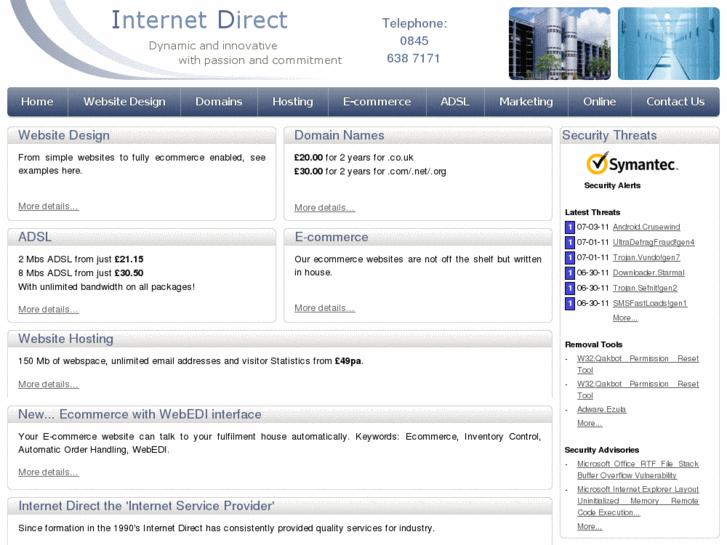Click the £49pa hosting price text
Image resolution: width=727 pixels, height=545 pixels.
348,361
